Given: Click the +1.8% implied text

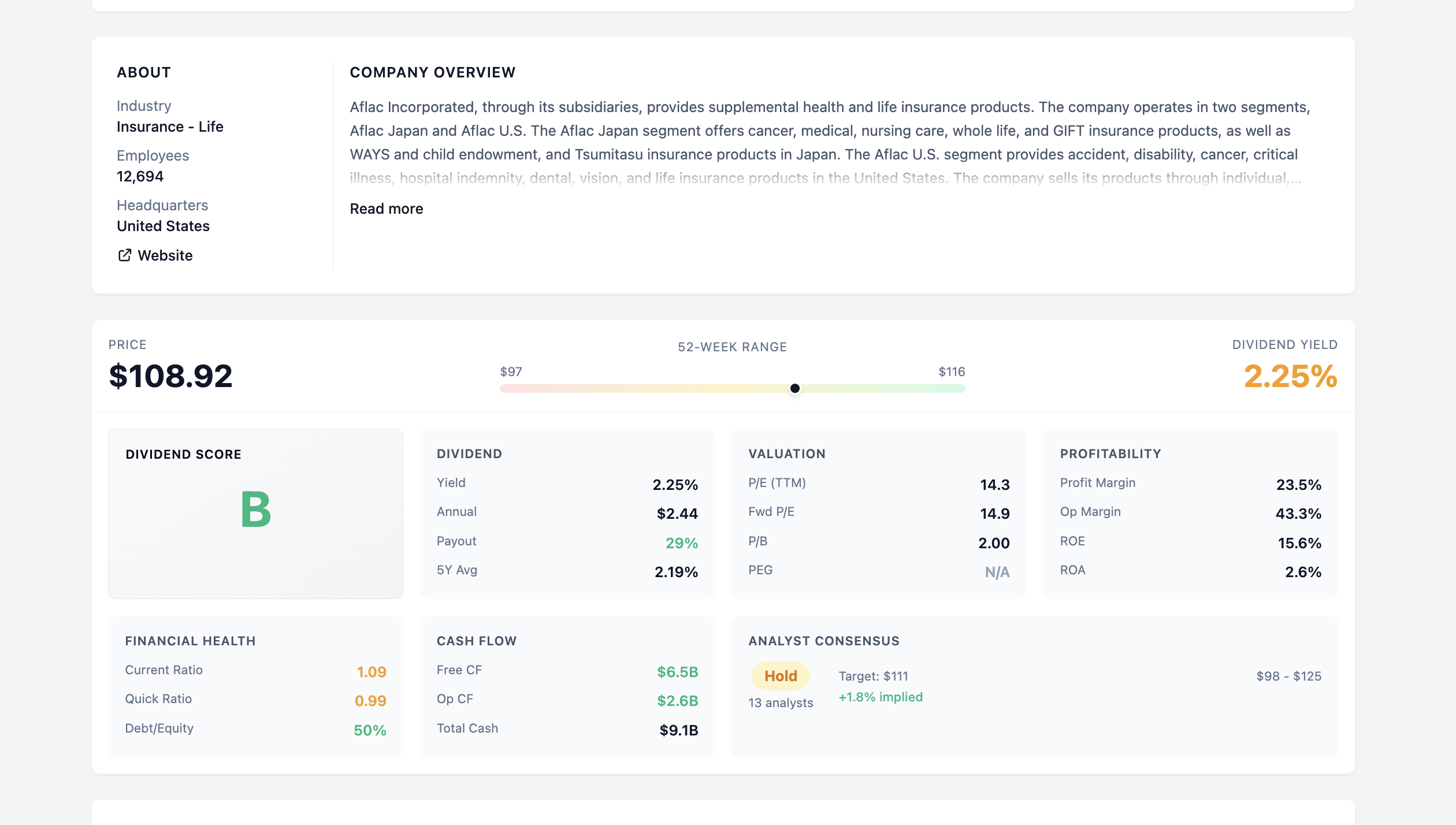Looking at the screenshot, I should click(880, 697).
